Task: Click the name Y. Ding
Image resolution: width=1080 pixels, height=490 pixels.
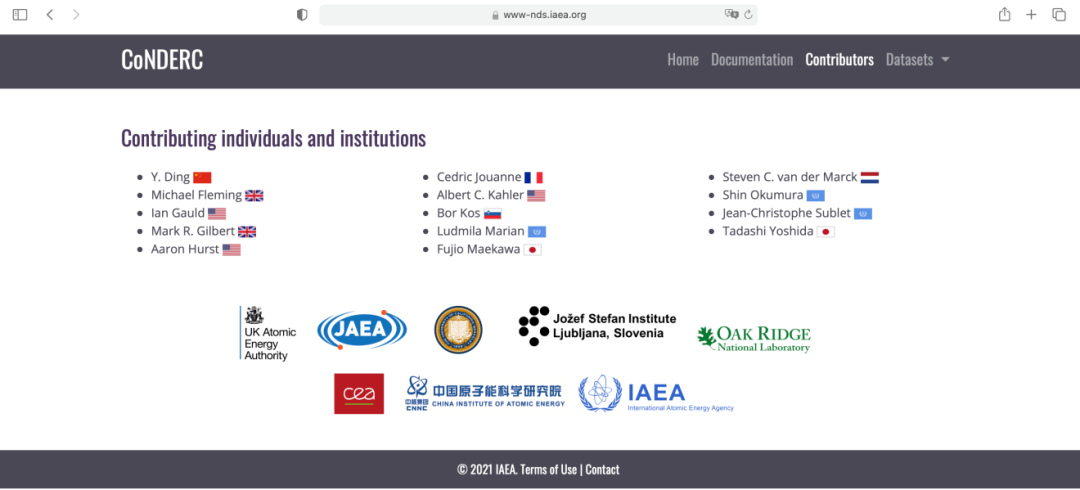Action: tap(170, 177)
